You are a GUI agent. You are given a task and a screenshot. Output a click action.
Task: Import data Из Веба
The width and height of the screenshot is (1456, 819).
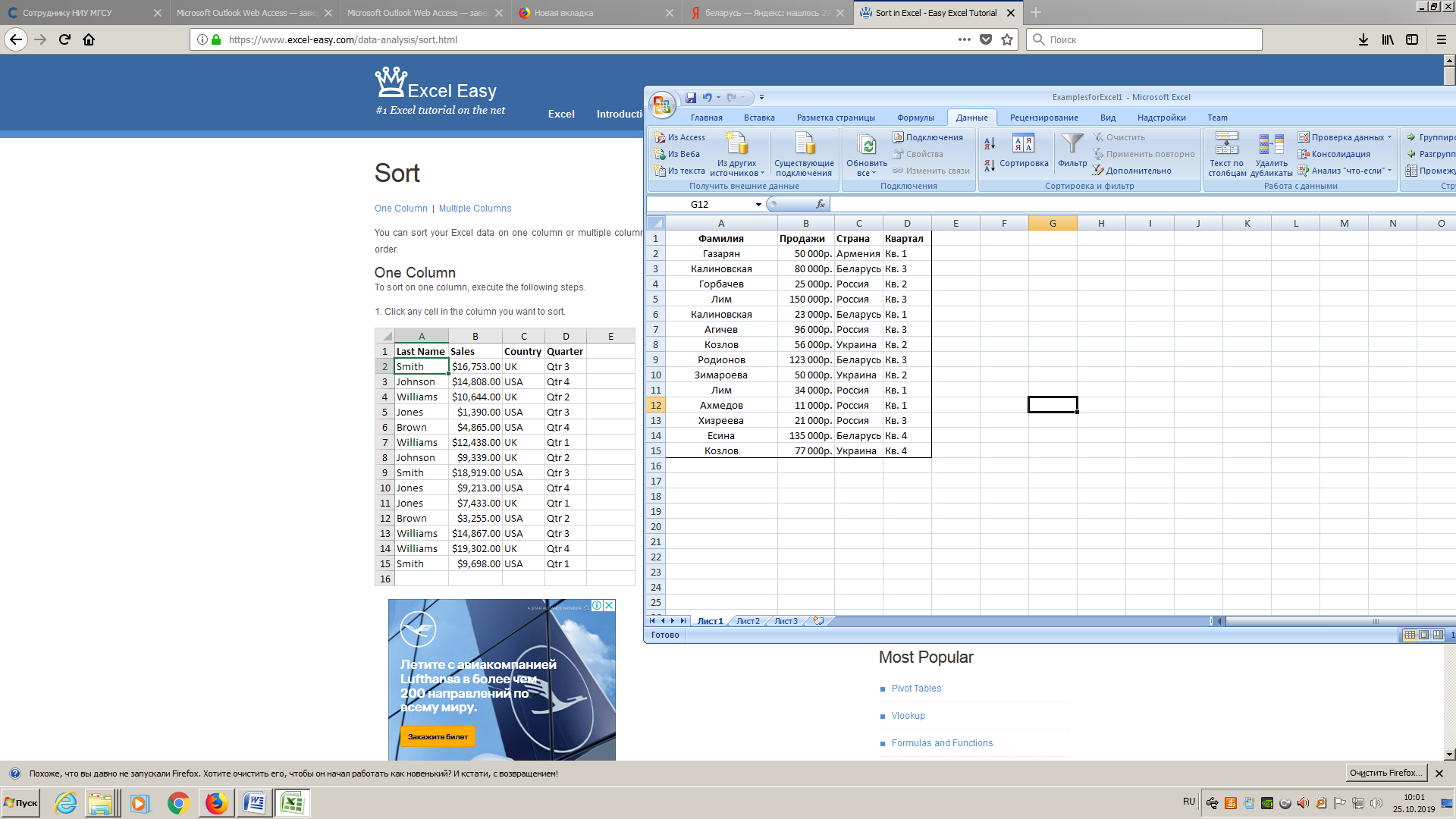(x=677, y=154)
